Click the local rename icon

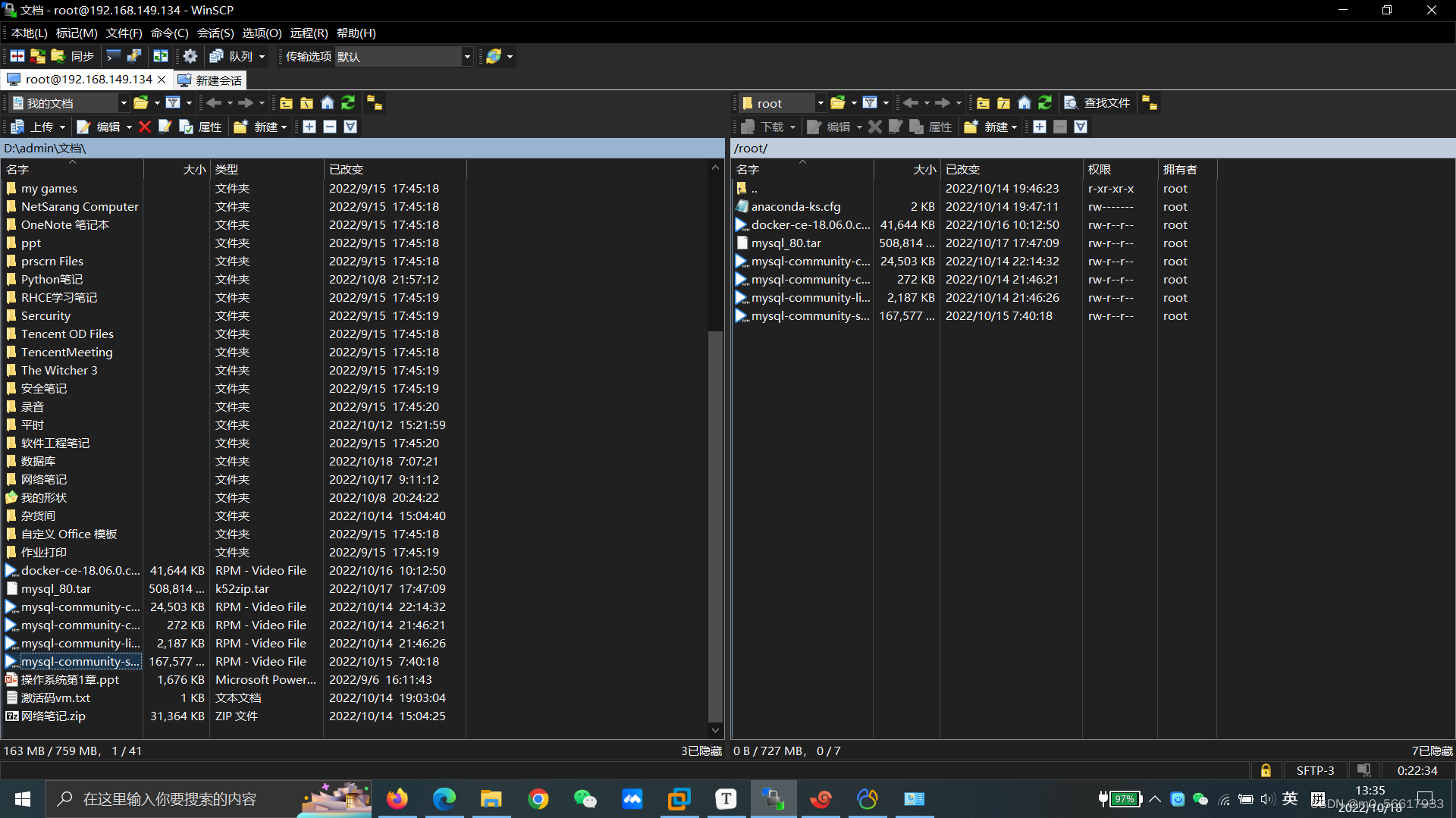(165, 127)
